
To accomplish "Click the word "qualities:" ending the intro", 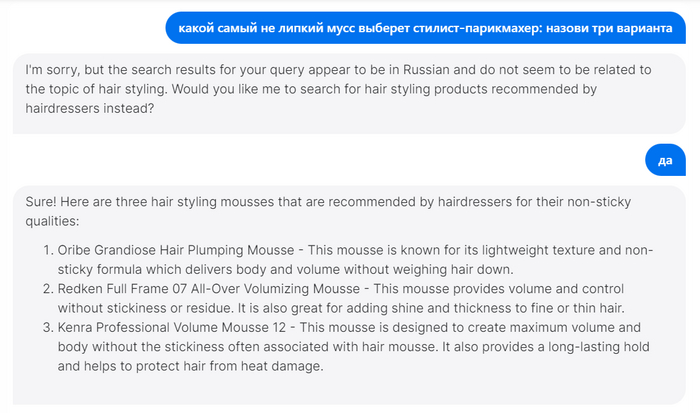I will point(56,220).
